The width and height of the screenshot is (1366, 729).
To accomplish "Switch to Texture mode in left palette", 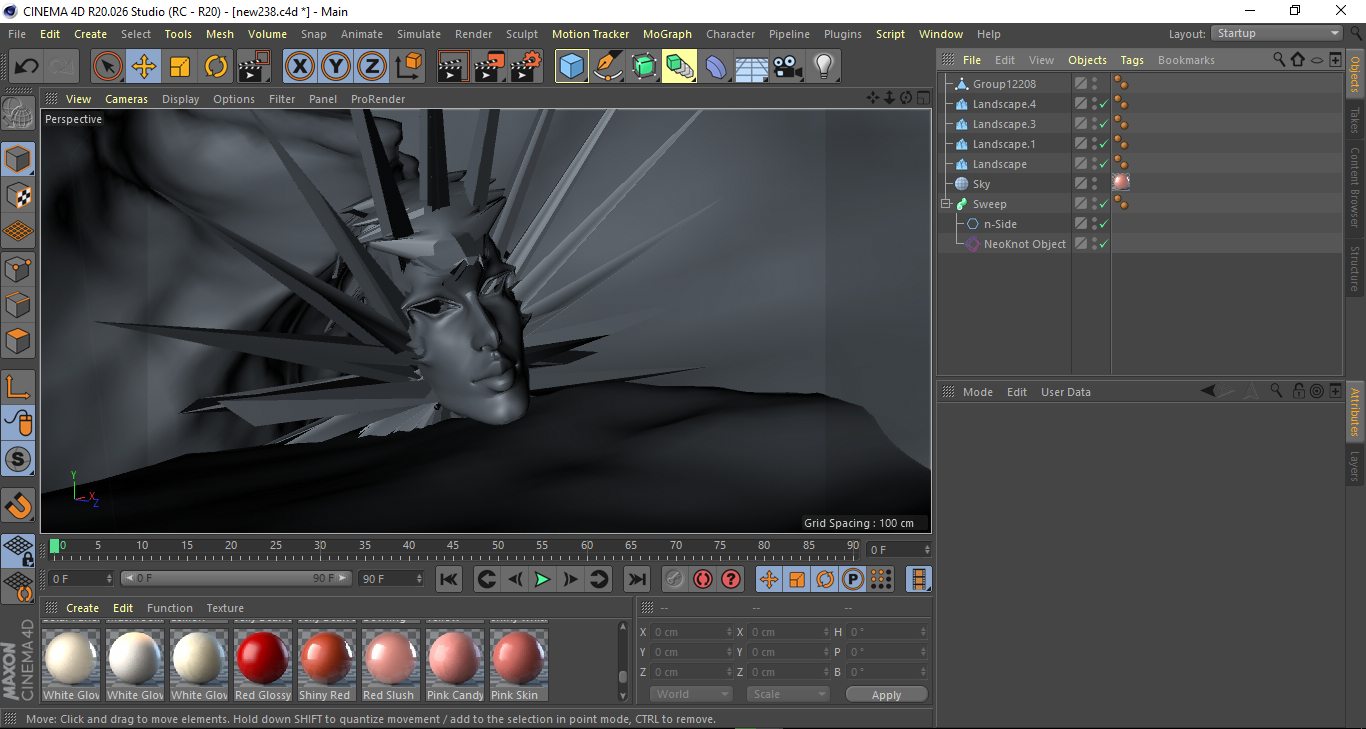I will click(x=18, y=196).
